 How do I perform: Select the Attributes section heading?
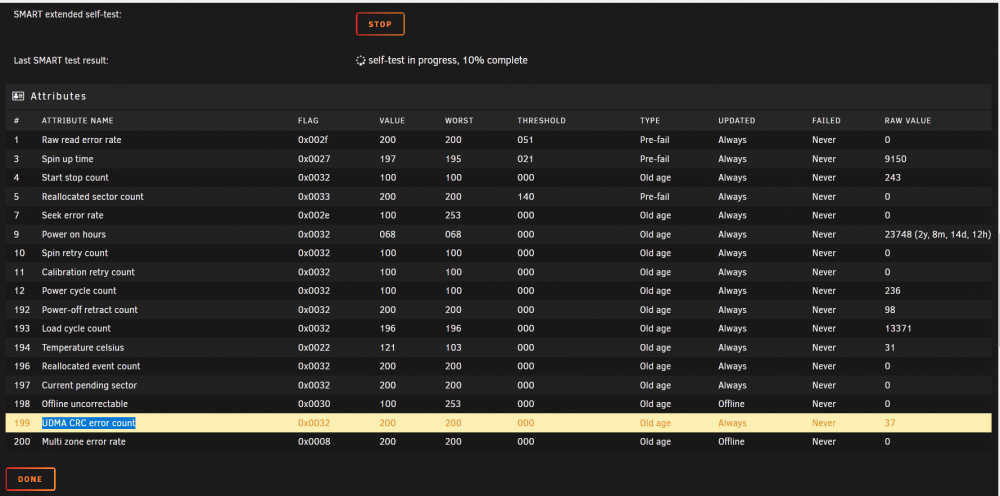58,96
